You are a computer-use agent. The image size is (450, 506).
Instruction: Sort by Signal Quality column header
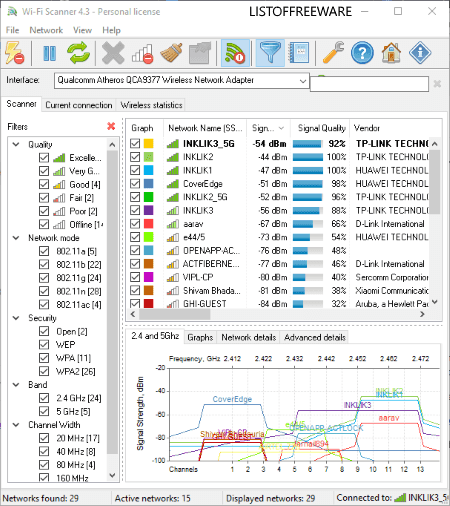pyautogui.click(x=321, y=128)
